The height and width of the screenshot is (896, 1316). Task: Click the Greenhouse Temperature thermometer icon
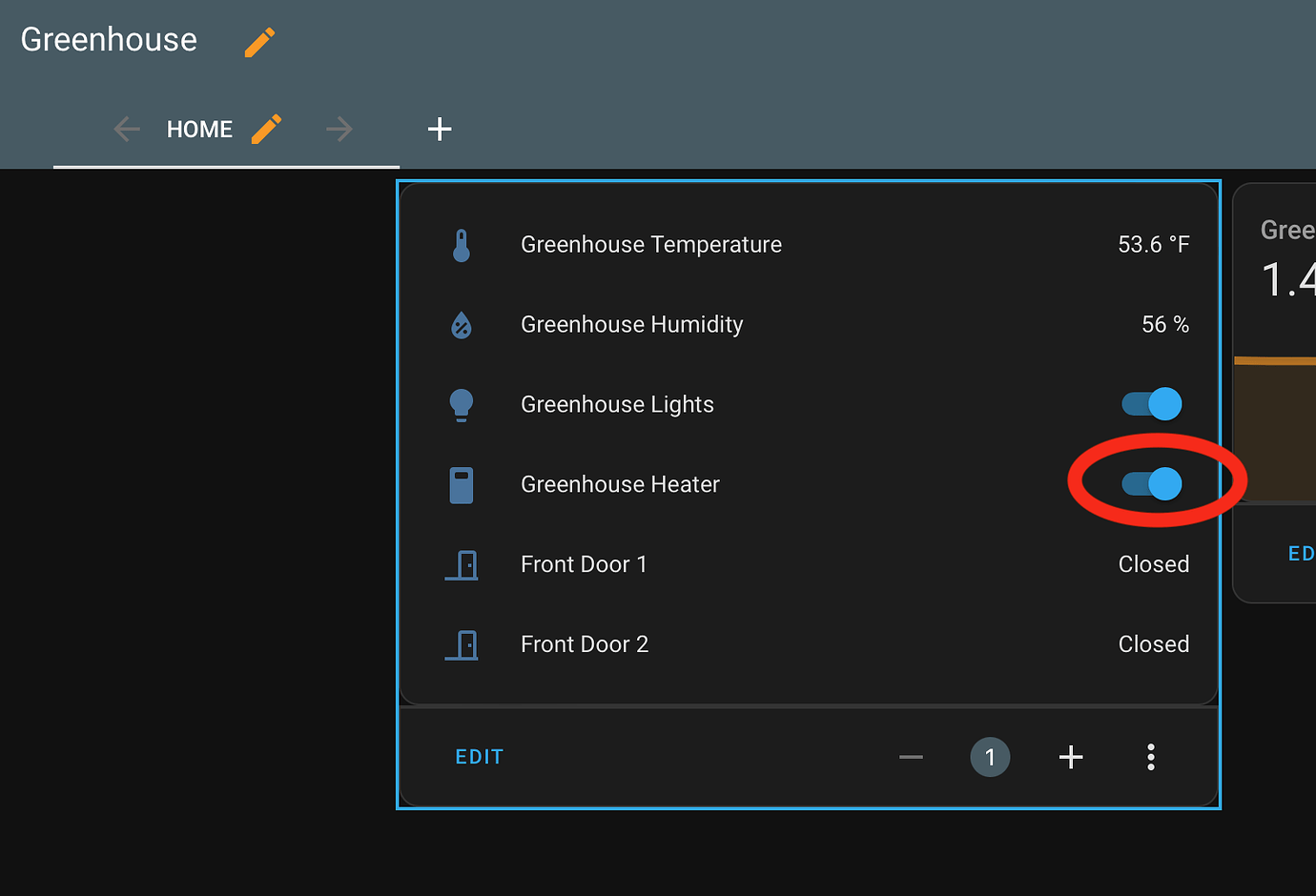click(x=462, y=245)
